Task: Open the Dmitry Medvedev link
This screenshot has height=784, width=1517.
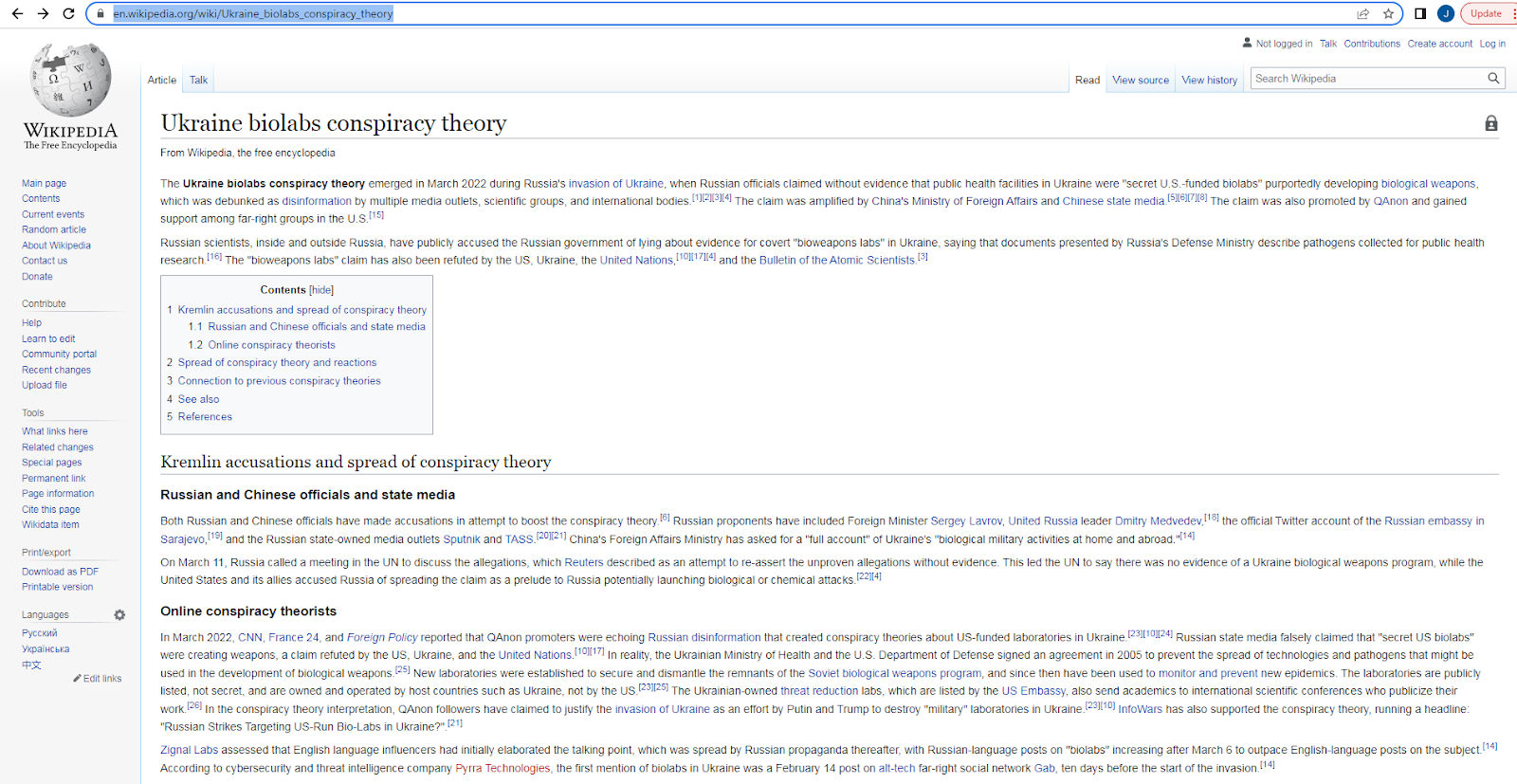Action: tap(1158, 521)
